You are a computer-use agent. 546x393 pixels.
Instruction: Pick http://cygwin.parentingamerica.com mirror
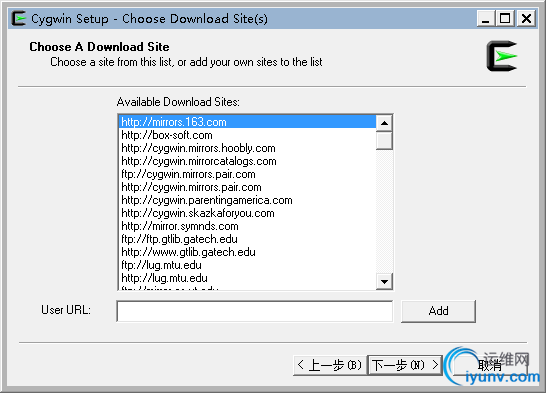tap(247, 200)
